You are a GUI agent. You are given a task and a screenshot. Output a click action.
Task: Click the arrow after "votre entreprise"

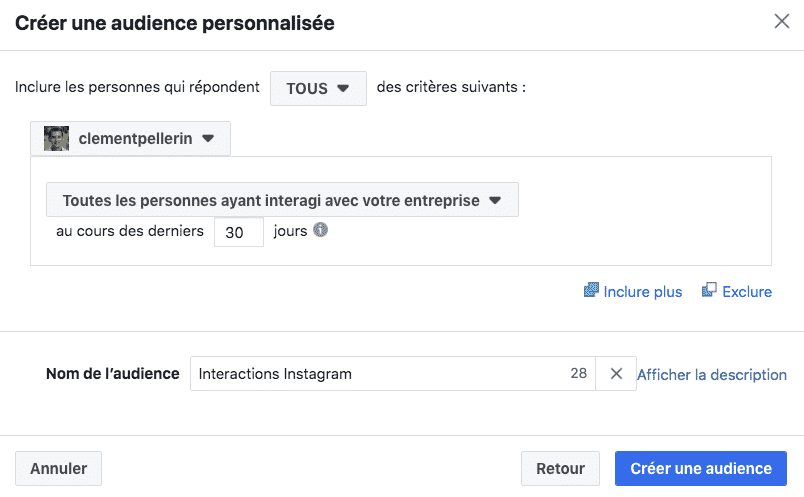495,200
